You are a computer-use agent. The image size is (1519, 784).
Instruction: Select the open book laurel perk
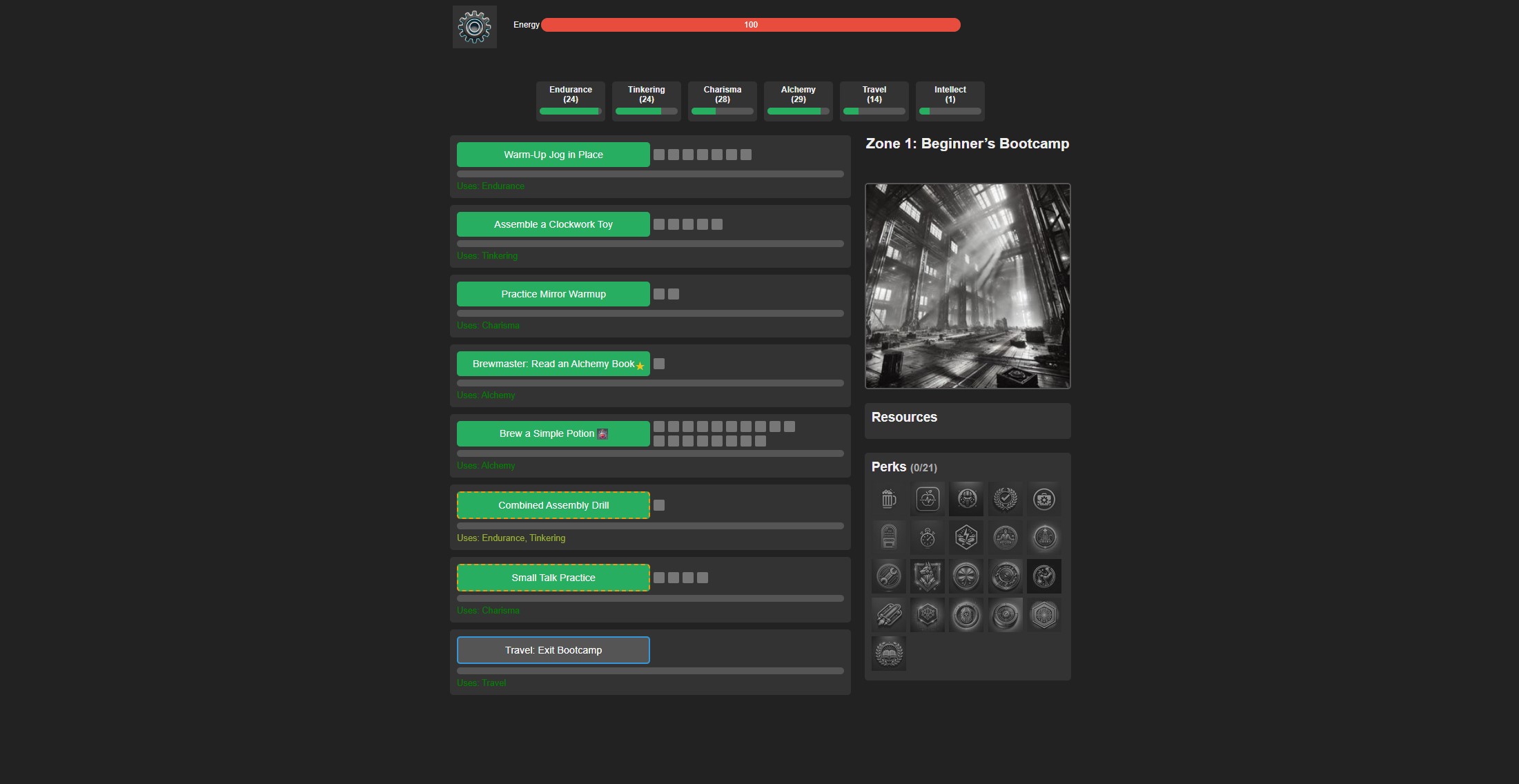889,654
